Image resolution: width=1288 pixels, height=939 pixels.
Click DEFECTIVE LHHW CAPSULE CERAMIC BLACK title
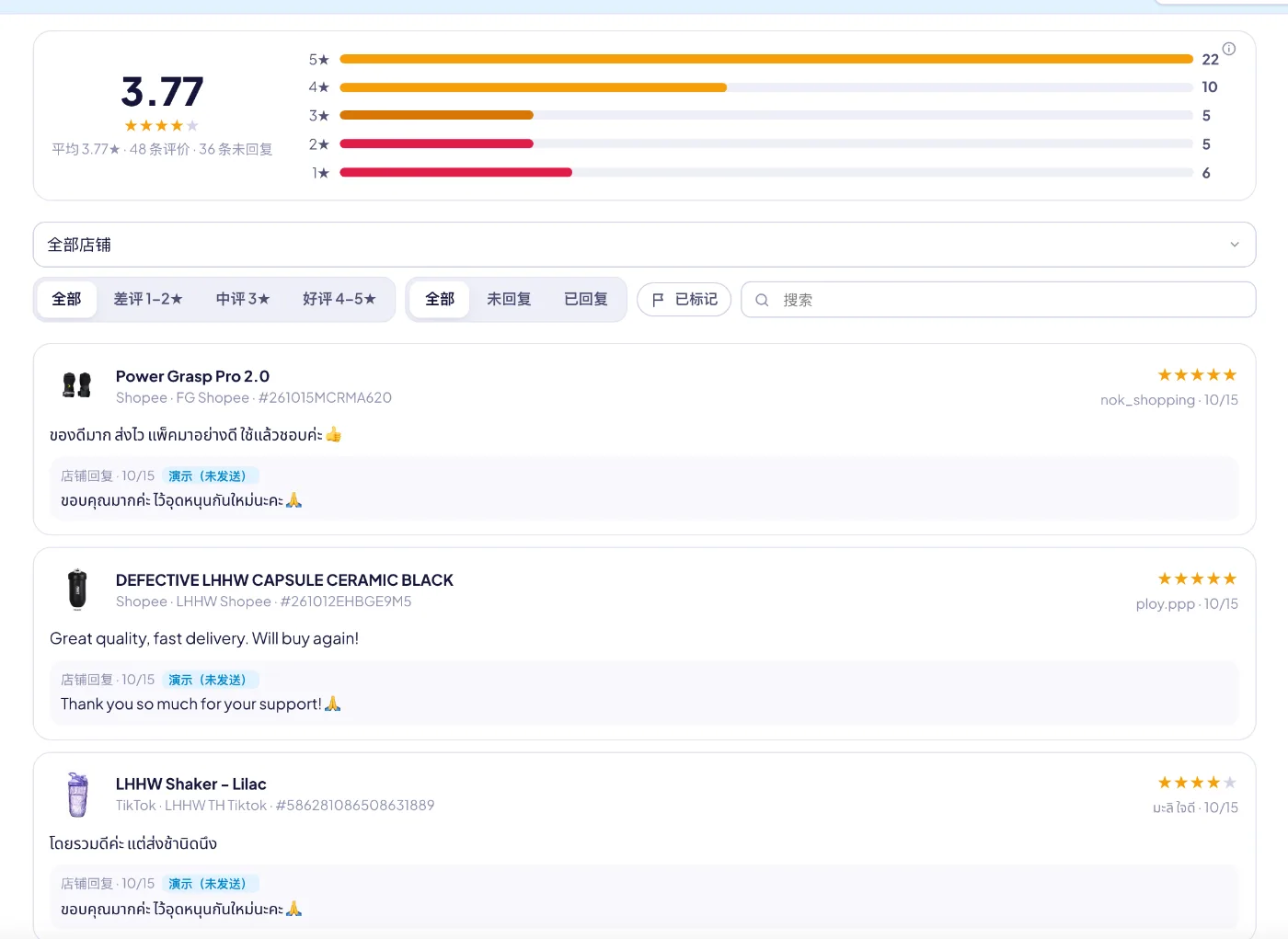[x=284, y=580]
